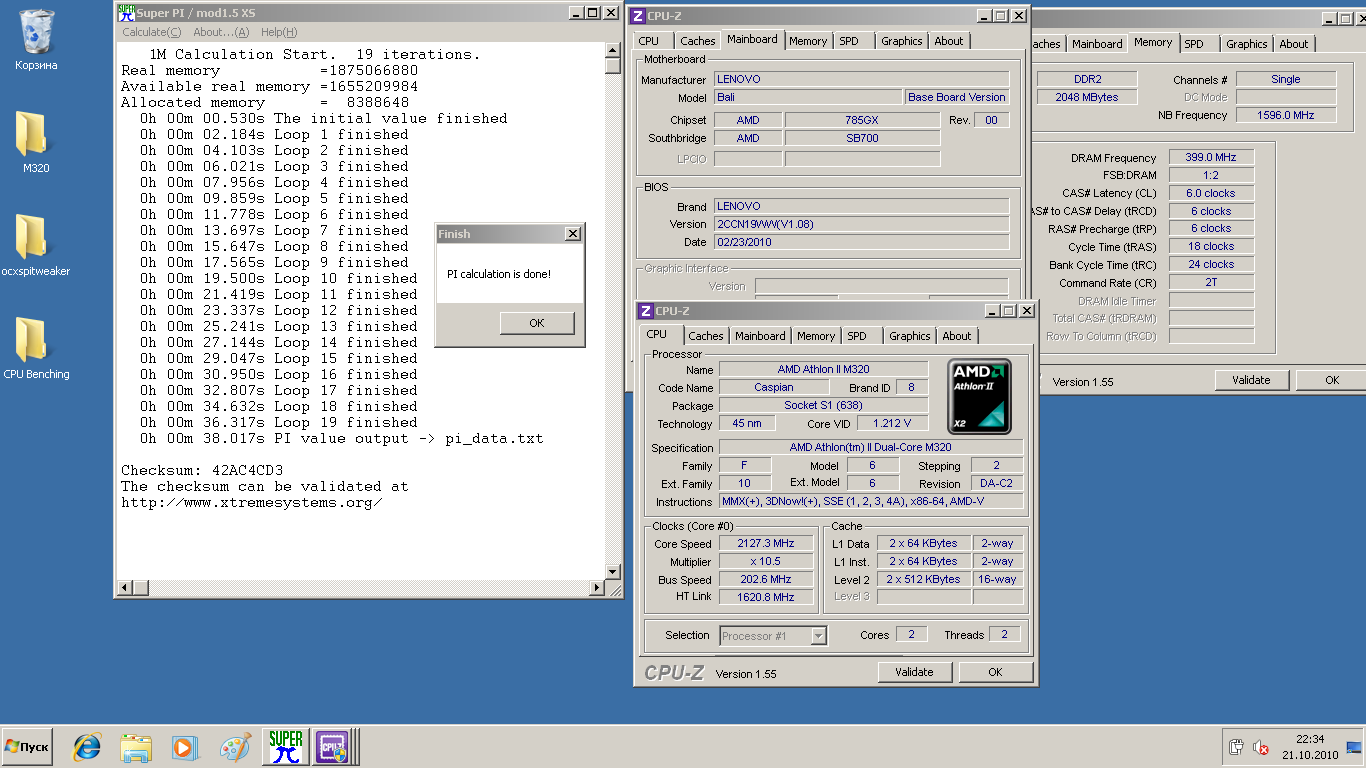The height and width of the screenshot is (768, 1366).
Task: Switch to Mainboard tab in front CPU-Z window
Action: click(760, 336)
